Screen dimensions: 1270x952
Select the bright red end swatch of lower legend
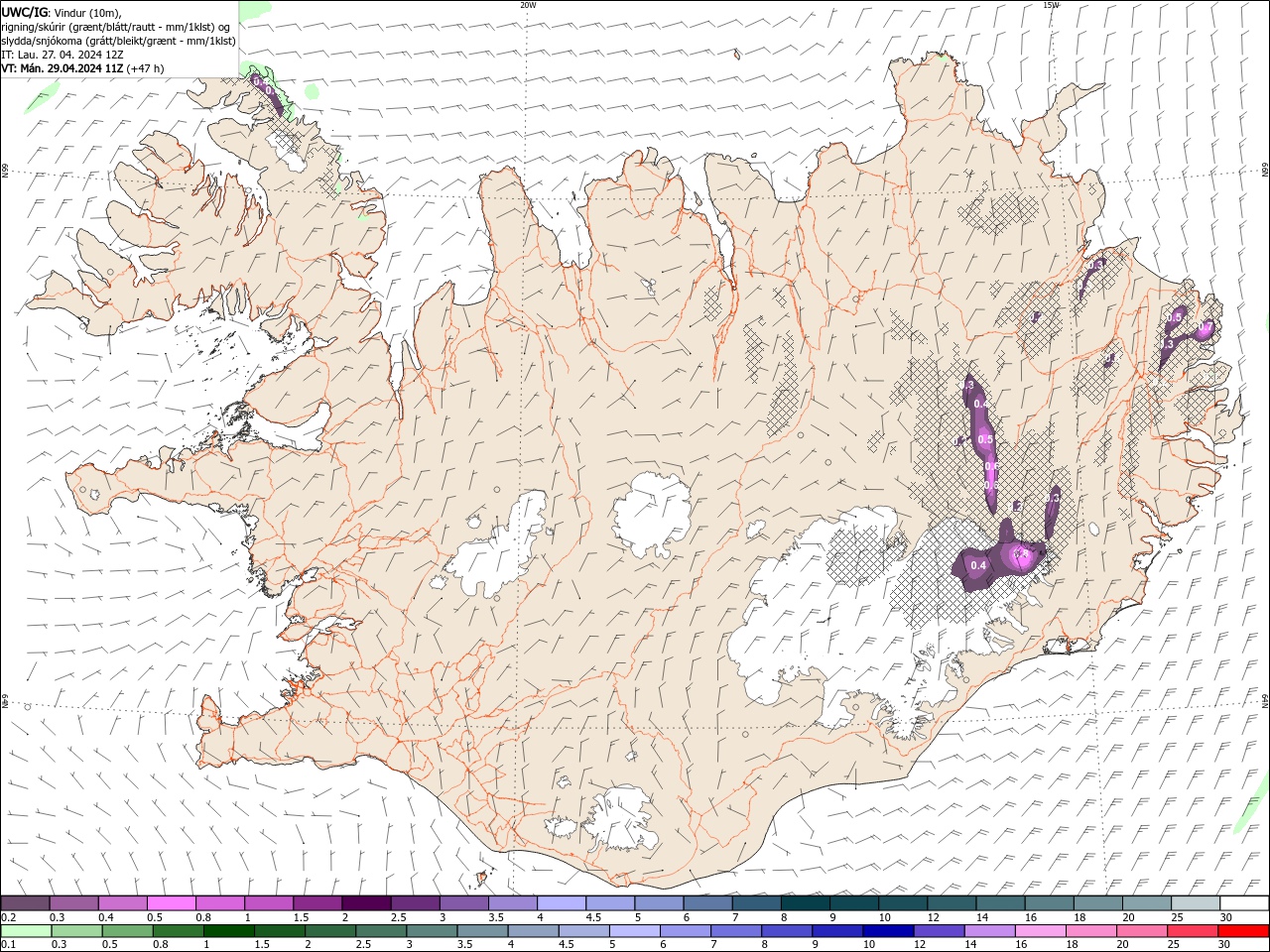click(x=1244, y=931)
